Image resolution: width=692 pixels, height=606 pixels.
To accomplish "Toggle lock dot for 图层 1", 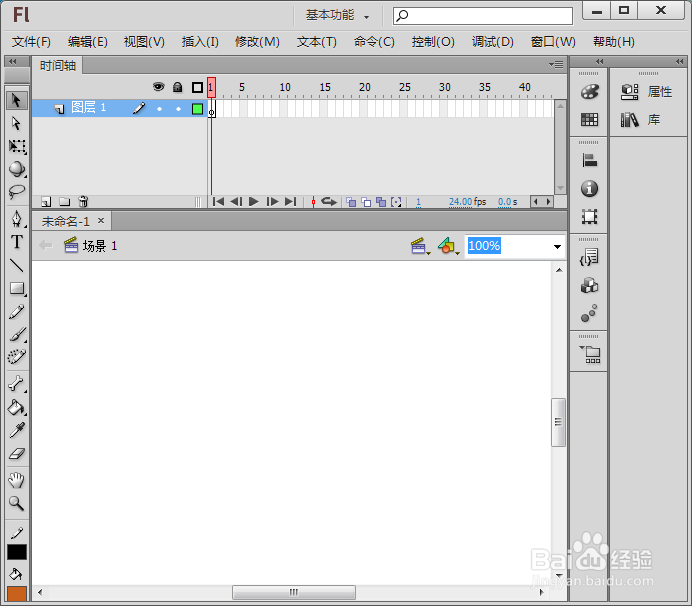I will point(178,109).
